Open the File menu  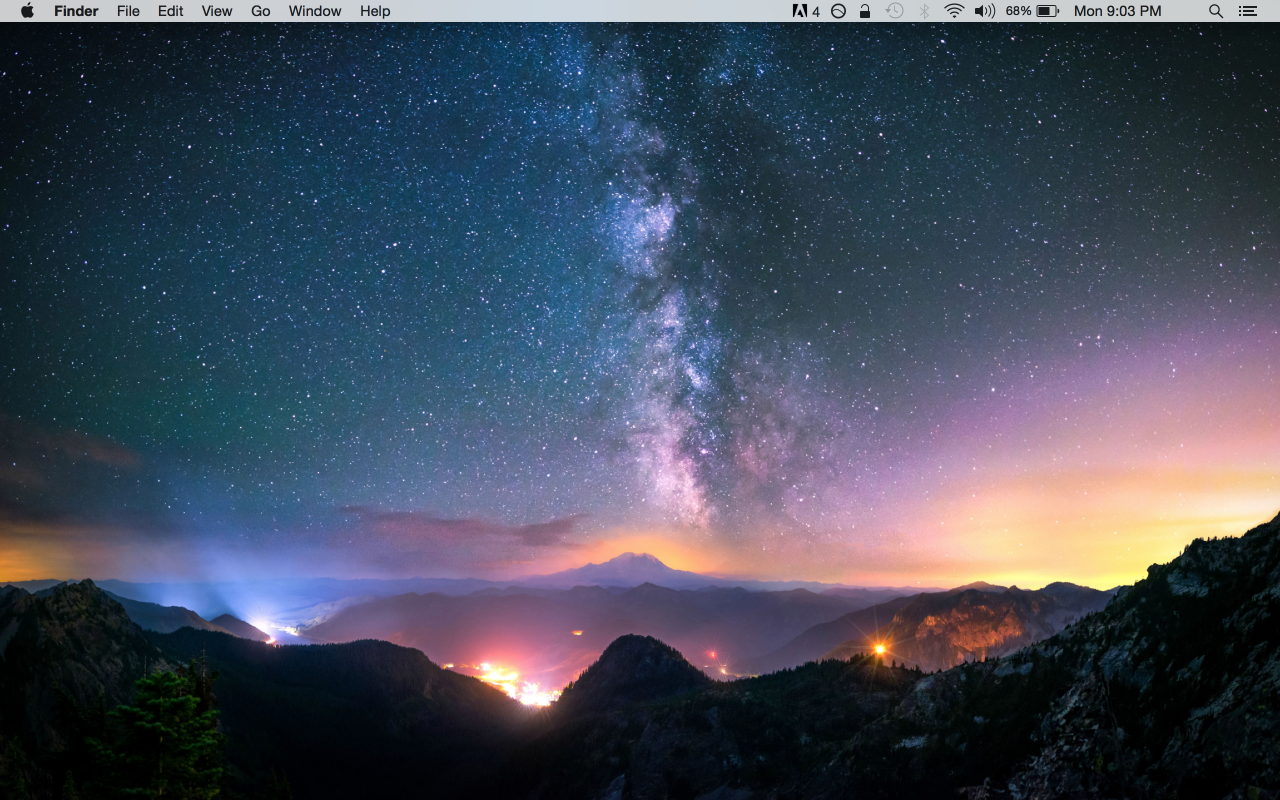(x=128, y=11)
